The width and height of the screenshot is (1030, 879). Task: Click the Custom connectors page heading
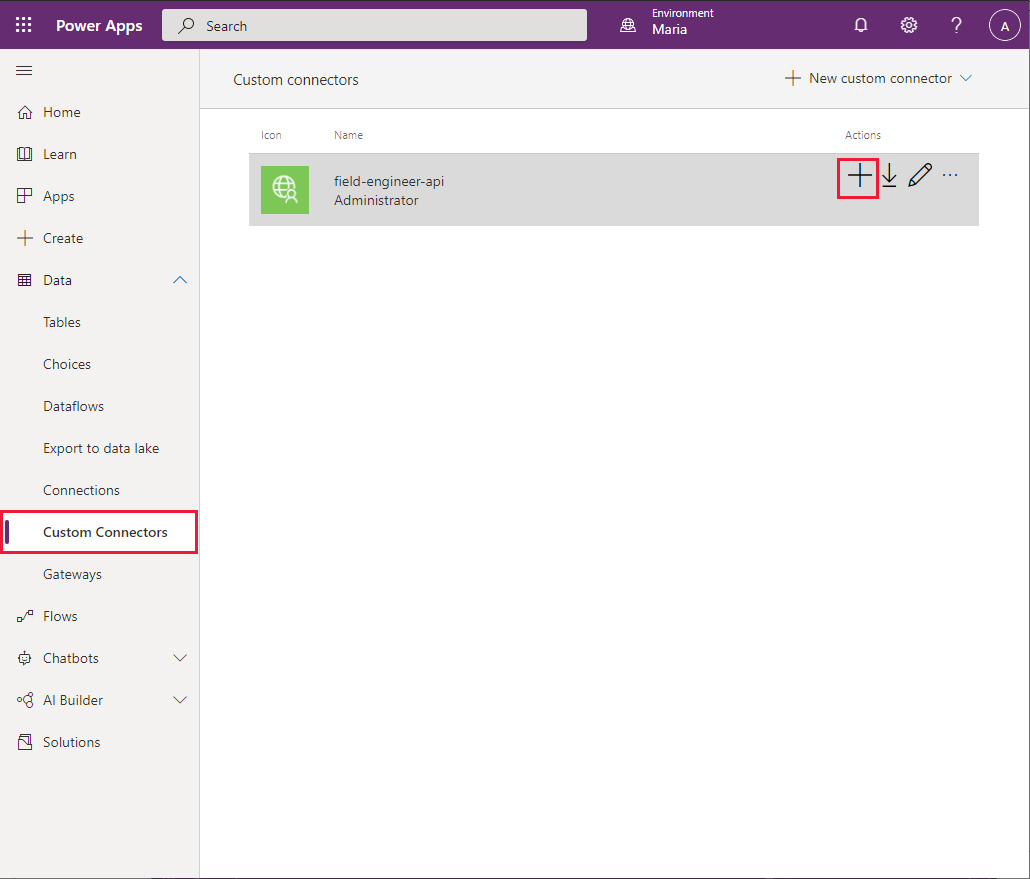[296, 80]
